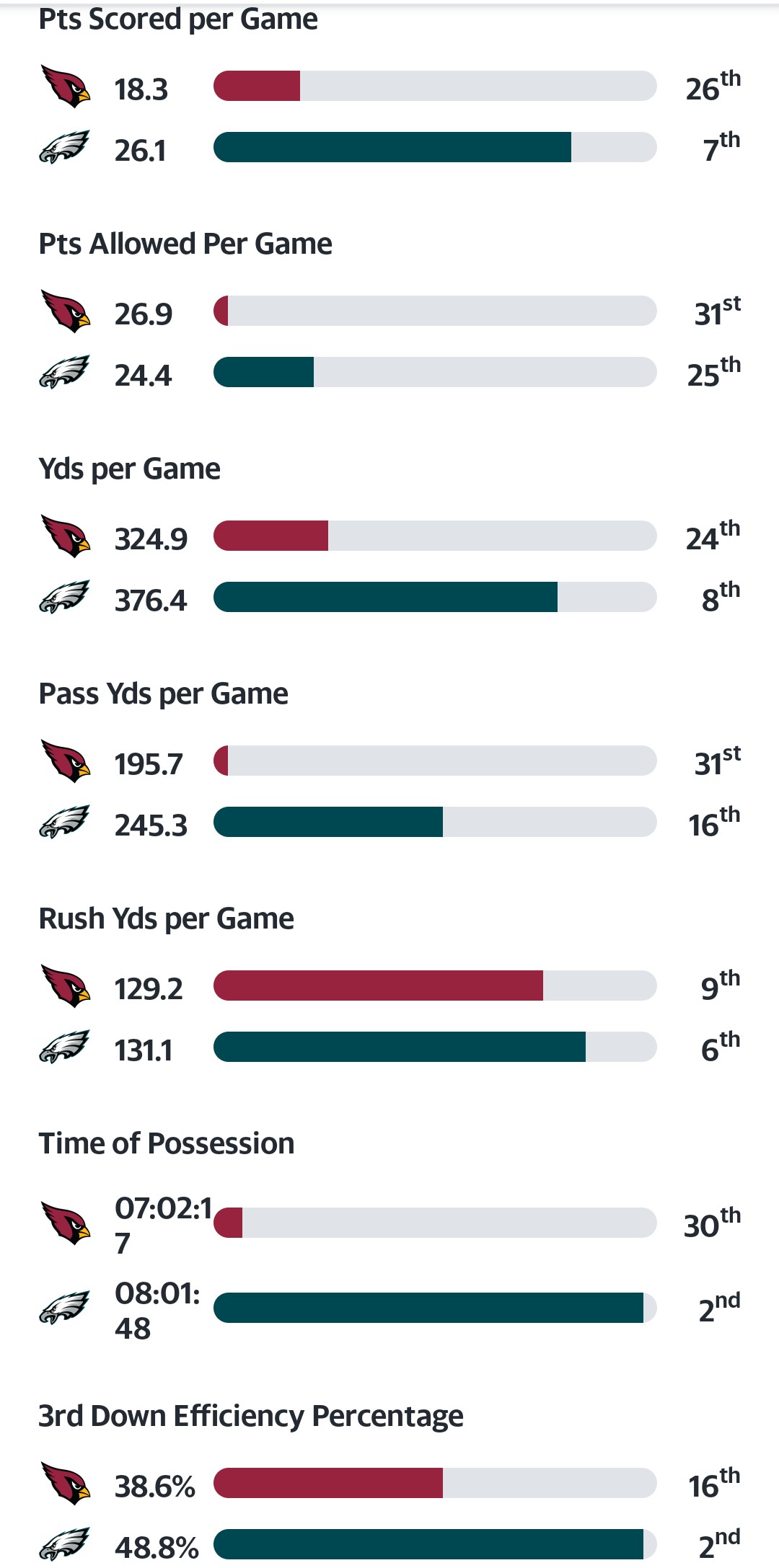The width and height of the screenshot is (779, 1568).
Task: Click Cardinals logo under Pts Scored per Game
Action: pyautogui.click(x=65, y=87)
